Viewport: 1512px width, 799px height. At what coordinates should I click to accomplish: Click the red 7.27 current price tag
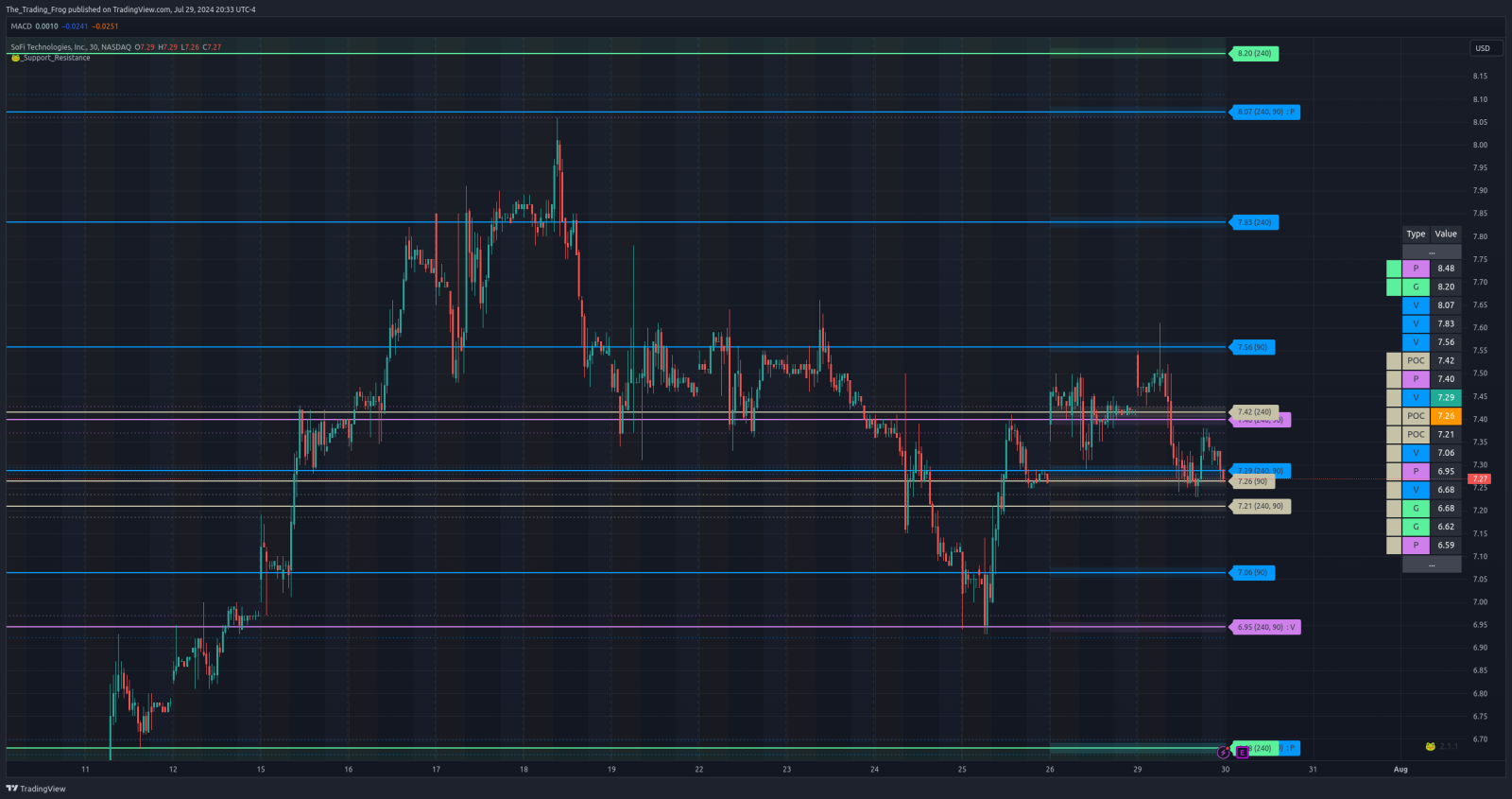coord(1480,479)
